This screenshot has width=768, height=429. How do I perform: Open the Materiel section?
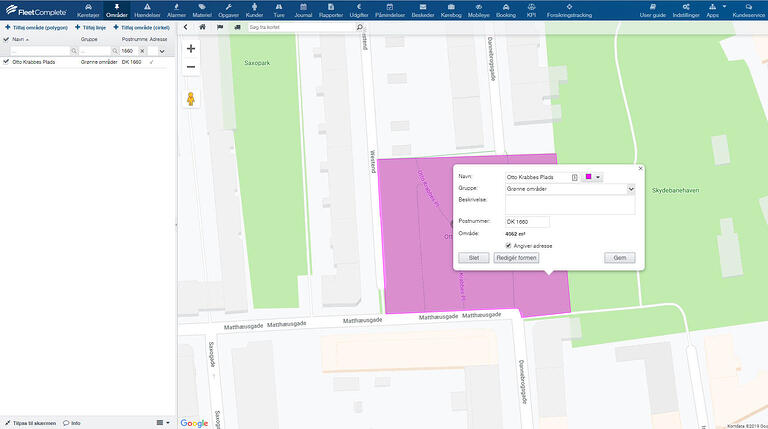(202, 10)
